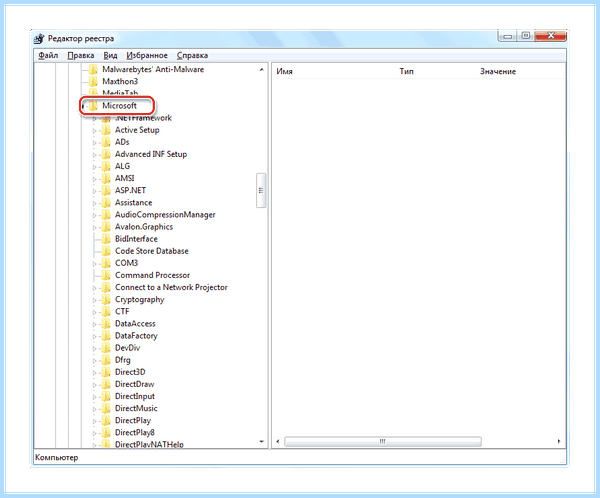Open the Правка menu
Viewport: 600px width, 498px height.
[x=81, y=56]
